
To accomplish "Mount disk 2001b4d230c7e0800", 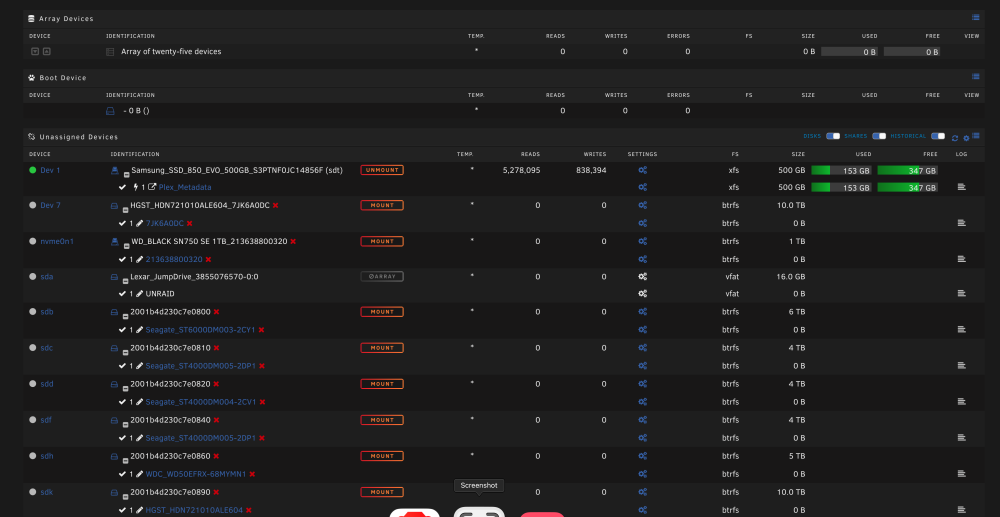I will (382, 312).
